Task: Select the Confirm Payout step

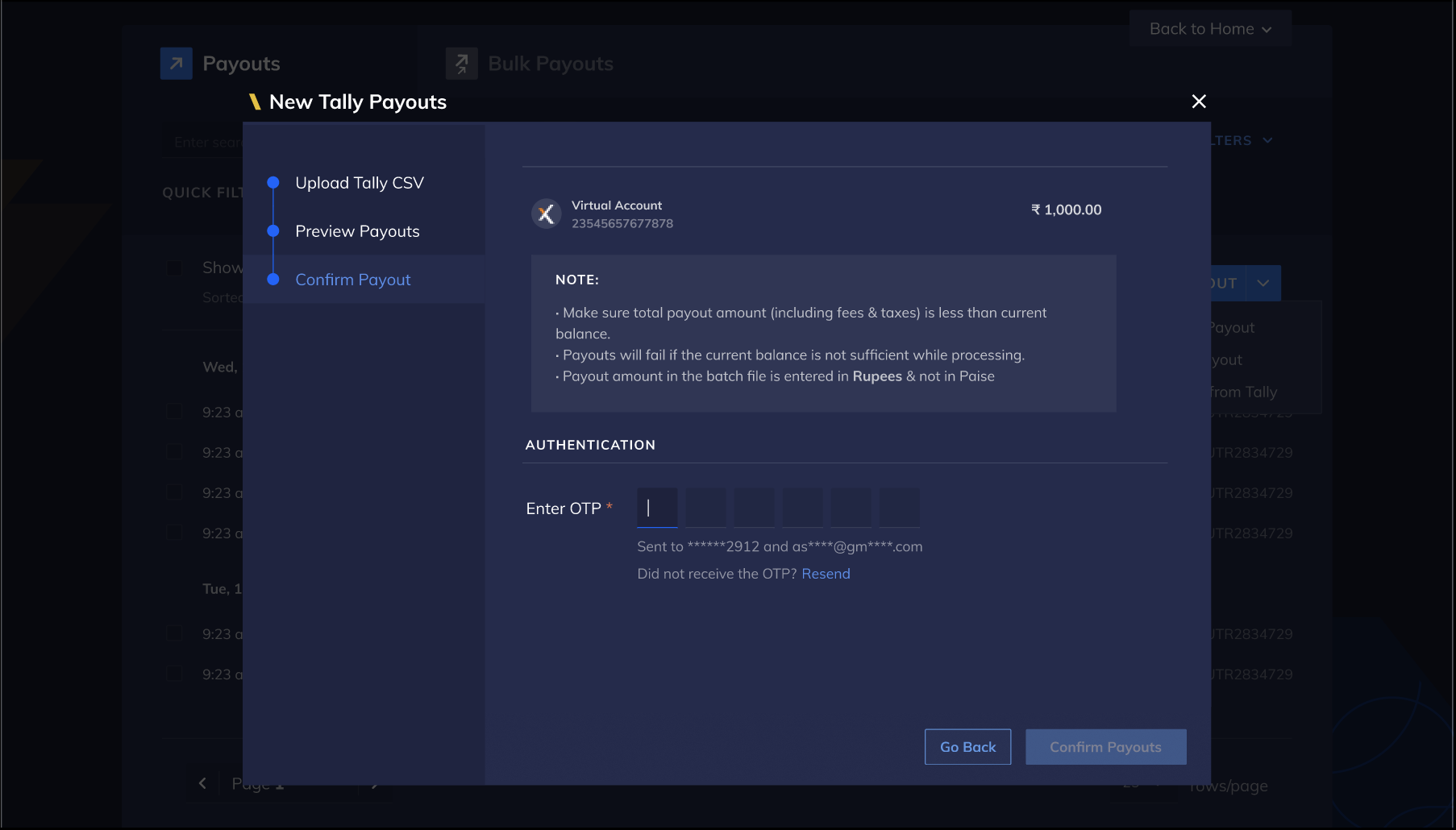Action: tap(353, 280)
